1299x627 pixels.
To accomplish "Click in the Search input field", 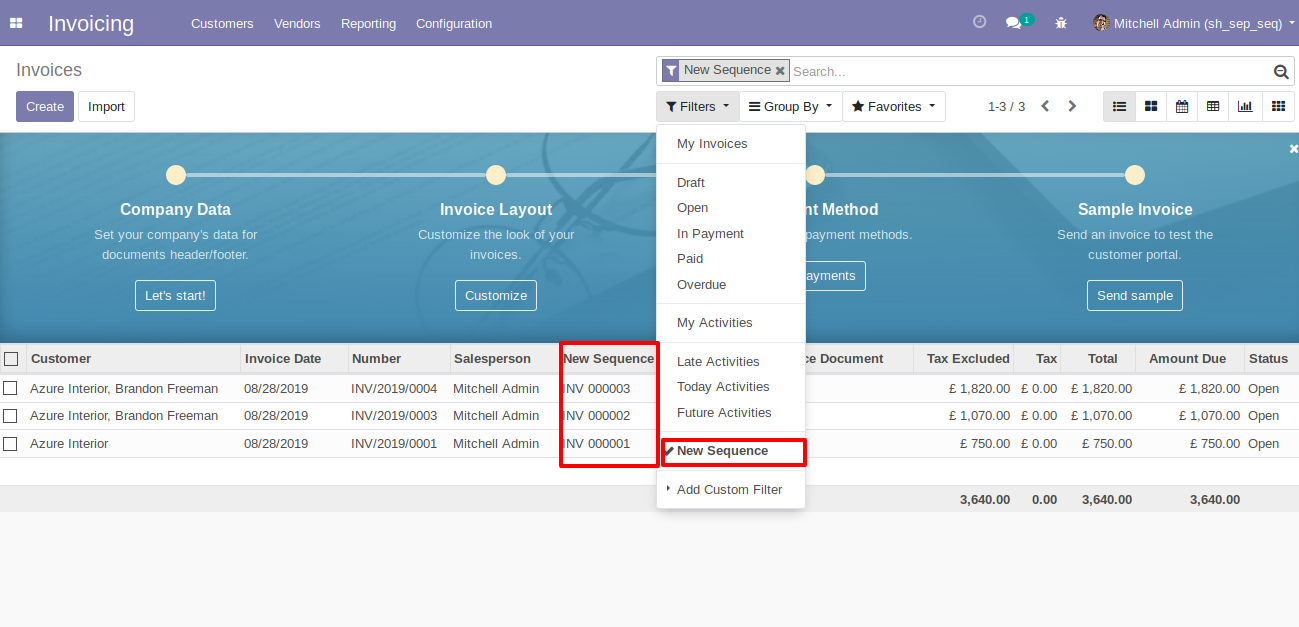I will click(x=1030, y=71).
